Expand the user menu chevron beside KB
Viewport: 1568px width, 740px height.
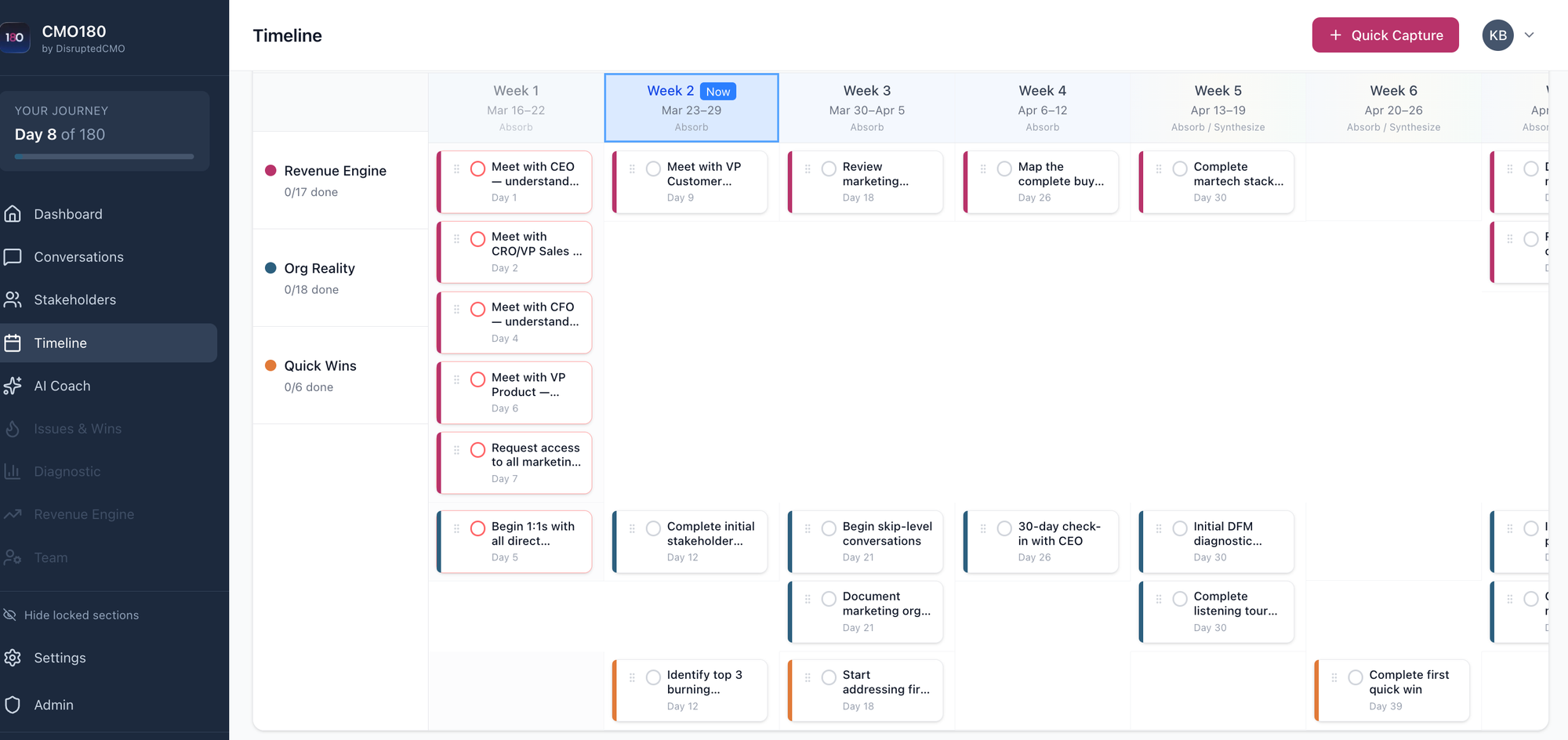pos(1529,35)
